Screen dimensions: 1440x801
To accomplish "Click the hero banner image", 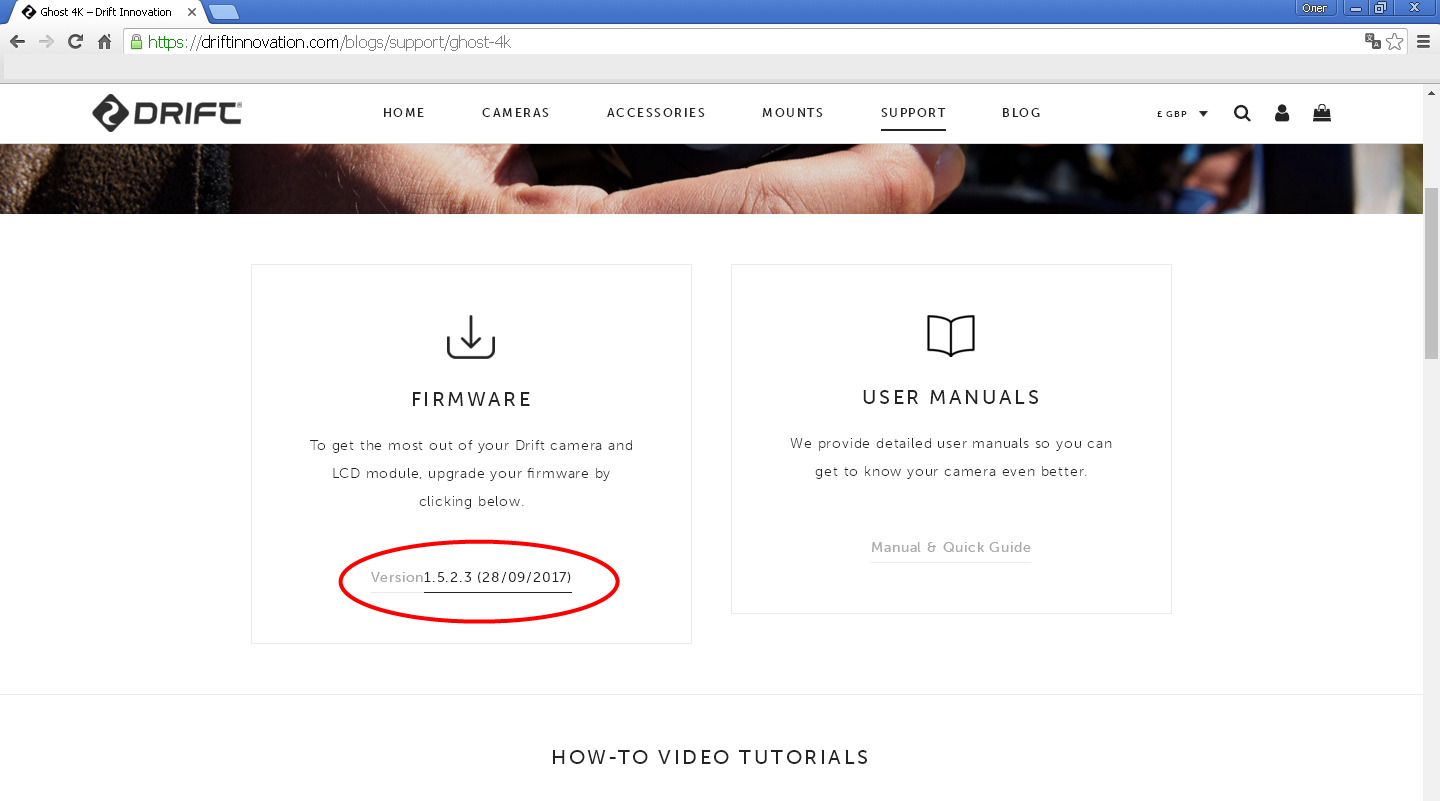I will (x=711, y=178).
